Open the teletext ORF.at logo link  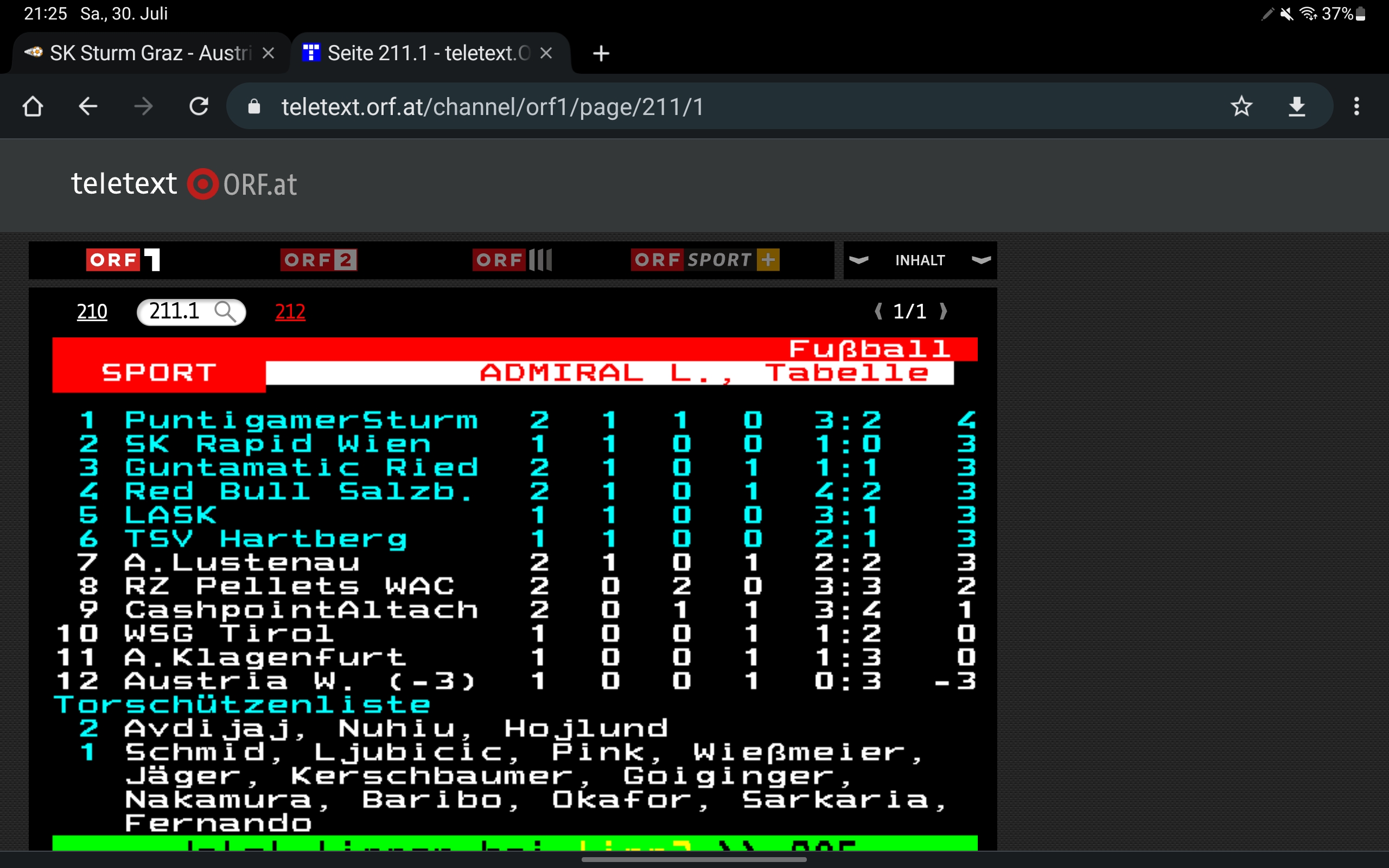coord(184,184)
